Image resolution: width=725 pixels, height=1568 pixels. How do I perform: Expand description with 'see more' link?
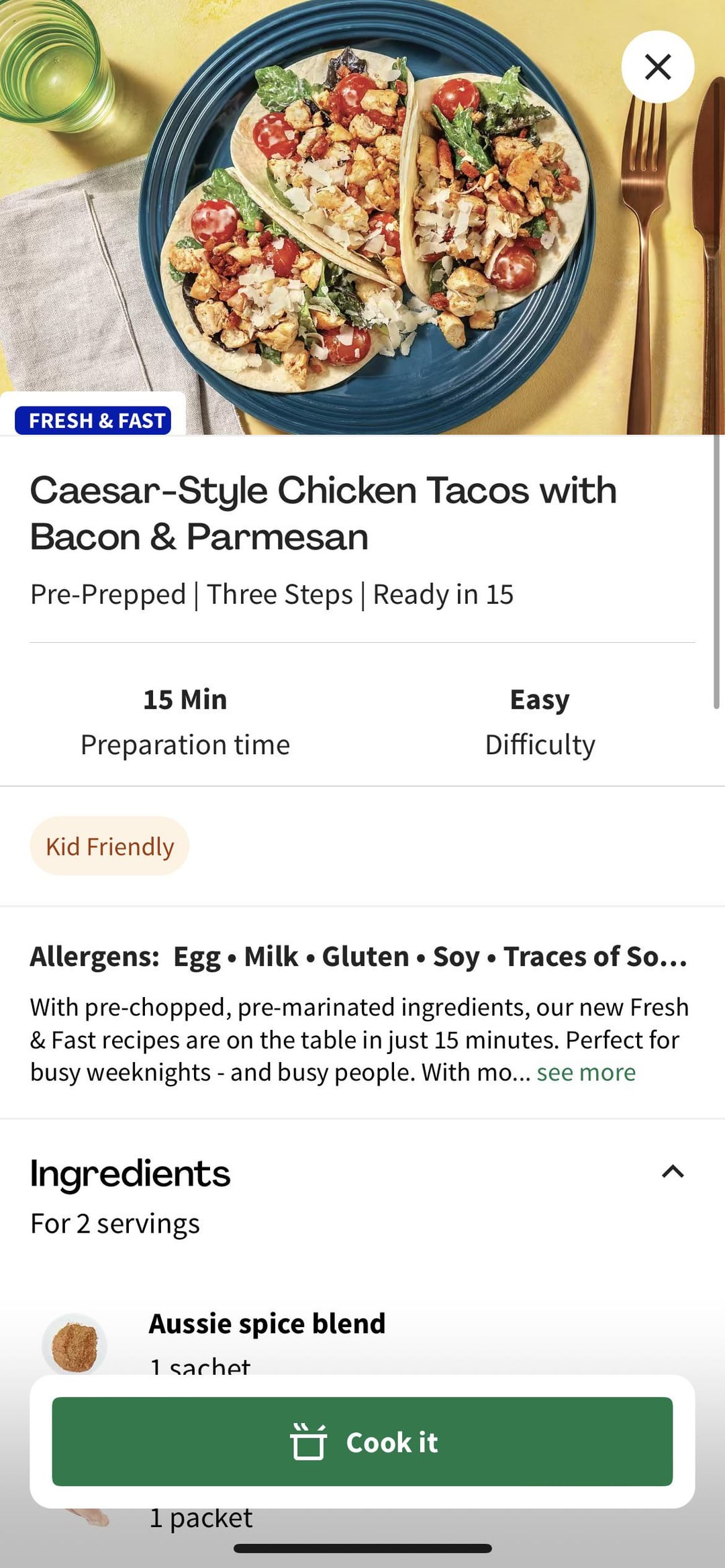(585, 1072)
